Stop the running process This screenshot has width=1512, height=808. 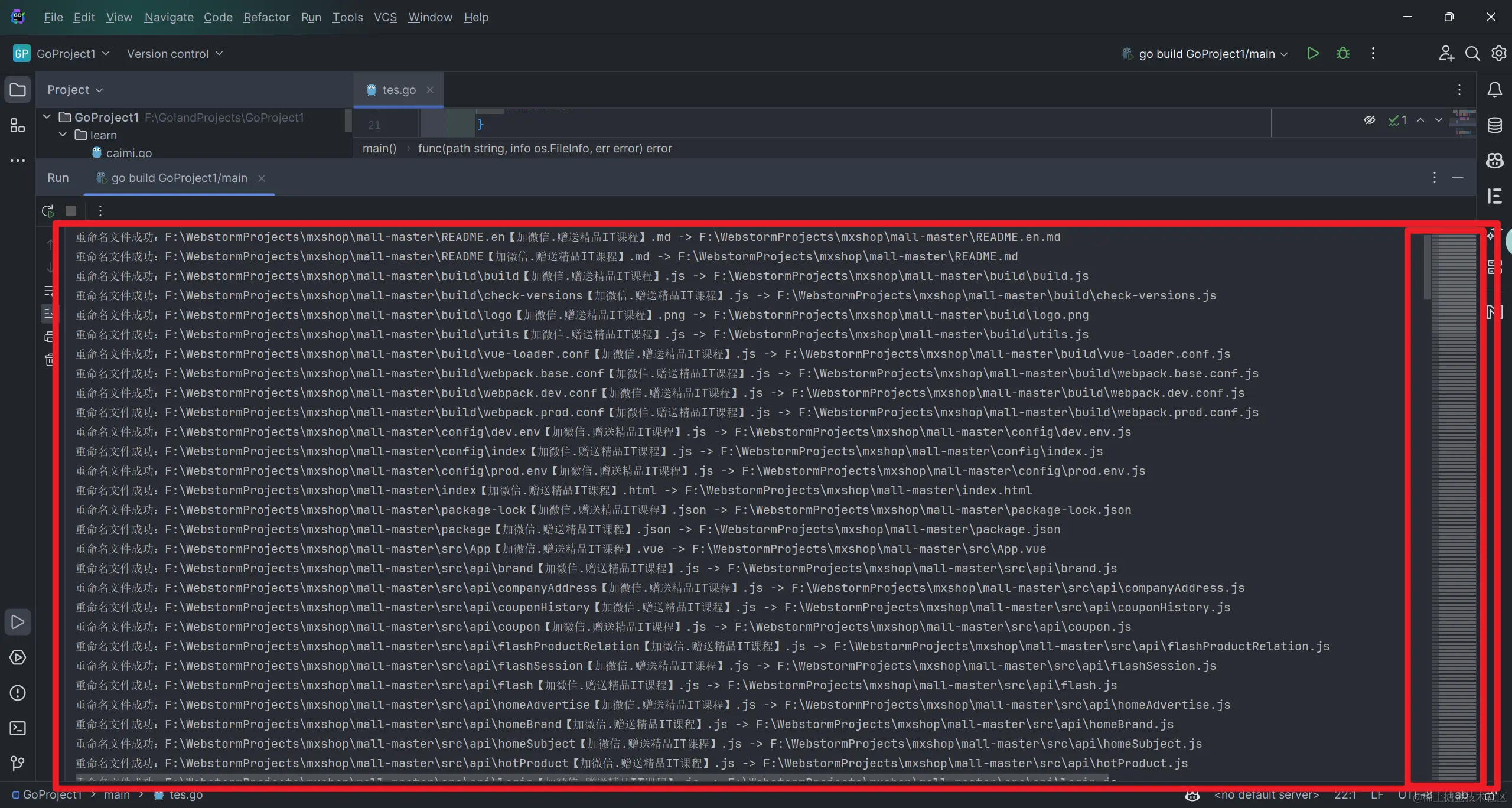point(71,211)
